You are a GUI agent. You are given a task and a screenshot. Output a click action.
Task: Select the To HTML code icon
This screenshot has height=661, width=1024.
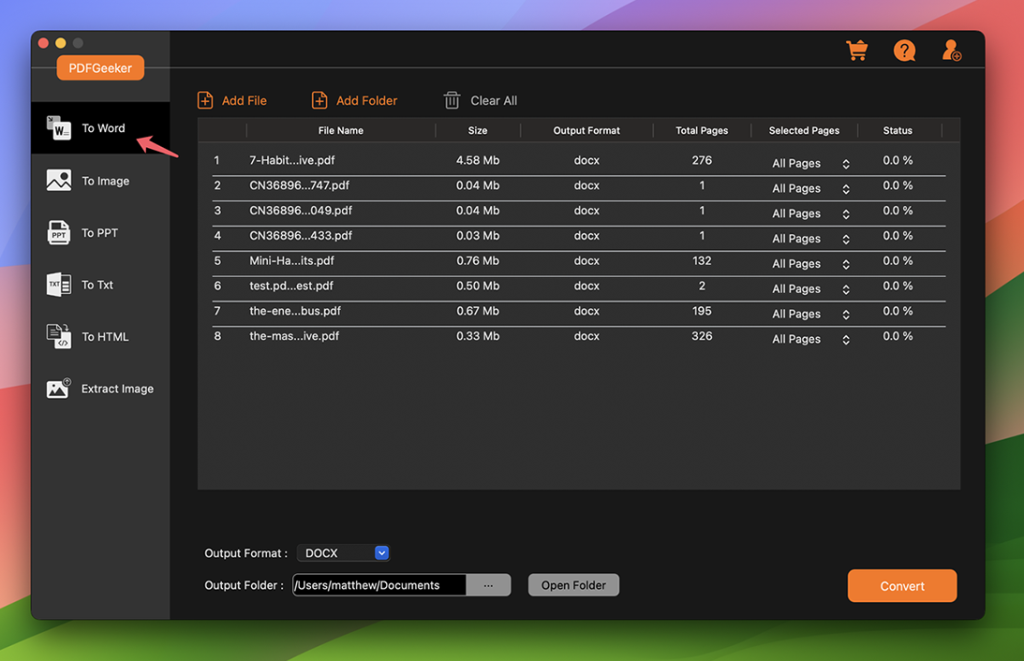pos(59,336)
